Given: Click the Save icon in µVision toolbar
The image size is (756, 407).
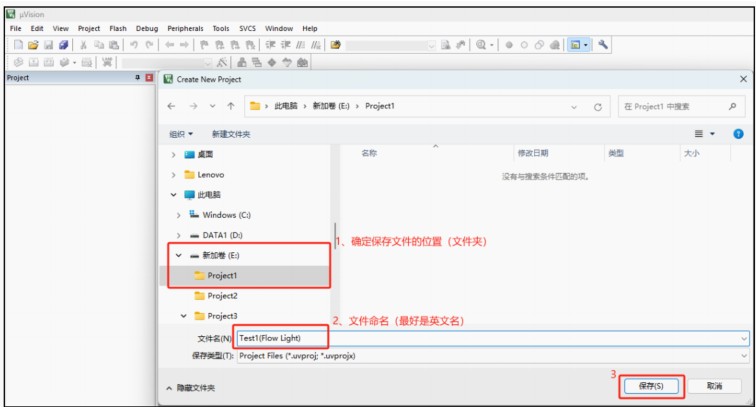Looking at the screenshot, I should 48,45.
